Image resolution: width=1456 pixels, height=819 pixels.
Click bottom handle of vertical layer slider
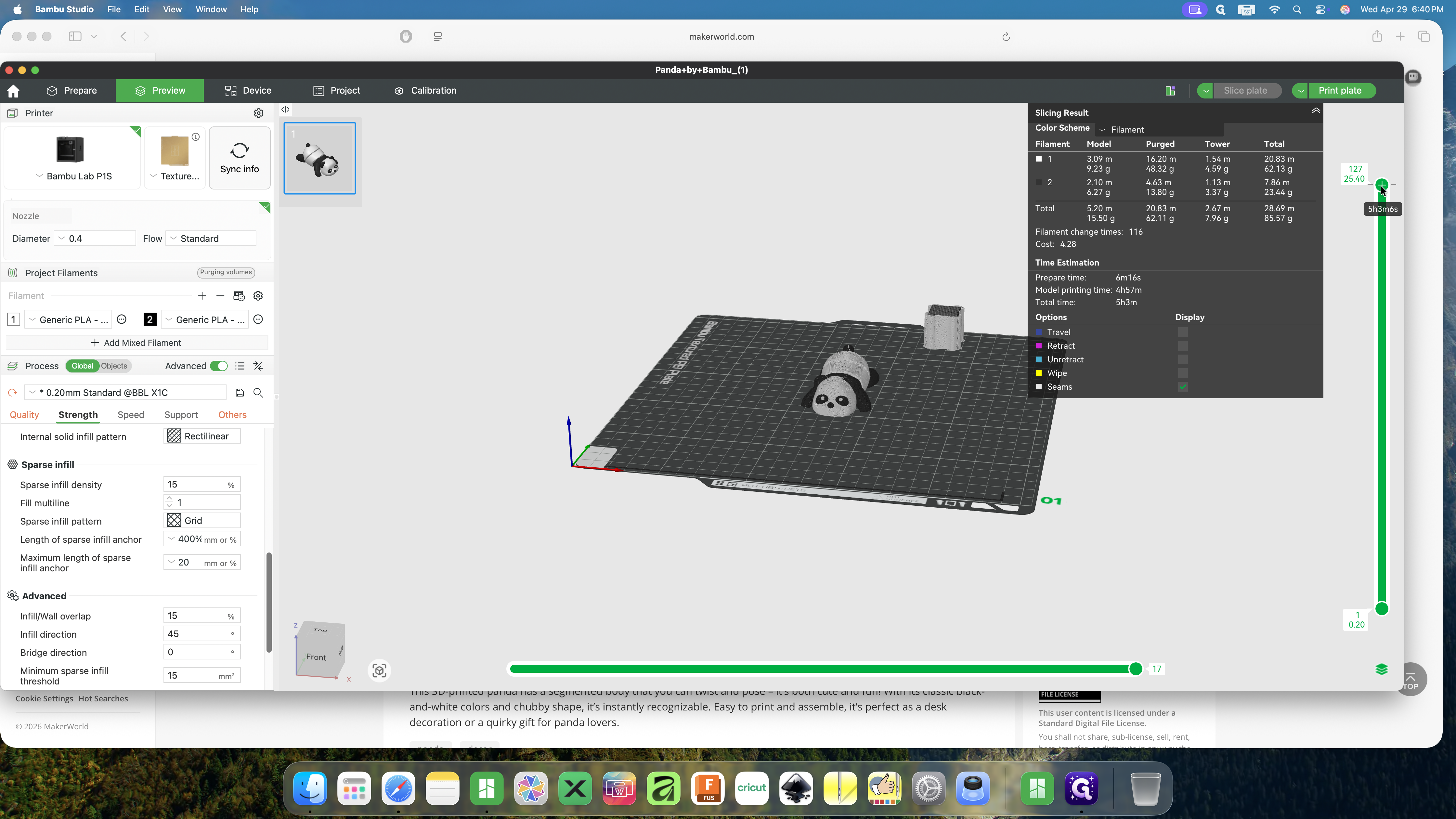[x=1381, y=609]
